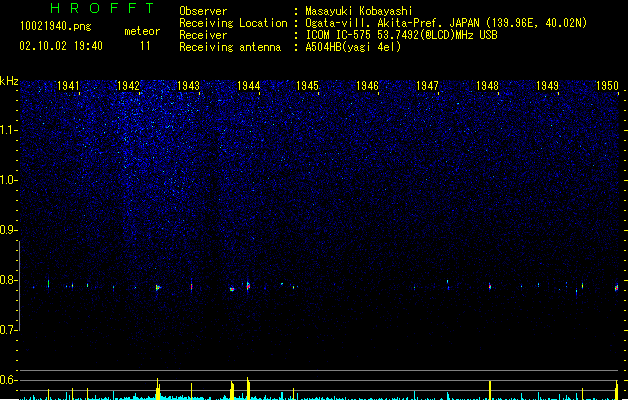Screen dimensions: 629x400
Task: Click the 1945 time marker
Action: 307,86
